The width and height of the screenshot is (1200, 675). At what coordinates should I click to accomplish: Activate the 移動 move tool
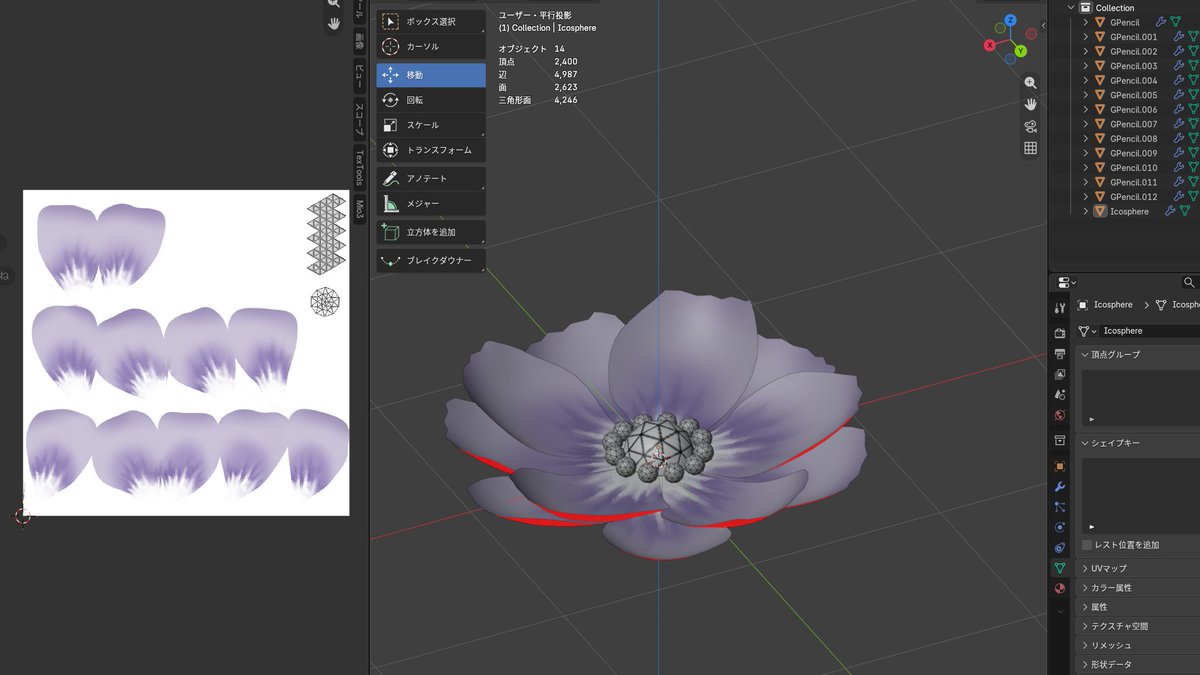point(431,75)
